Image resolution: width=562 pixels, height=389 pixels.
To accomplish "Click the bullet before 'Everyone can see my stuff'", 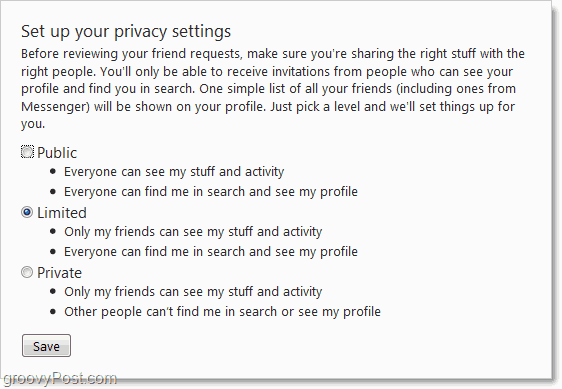I will 53,171.
